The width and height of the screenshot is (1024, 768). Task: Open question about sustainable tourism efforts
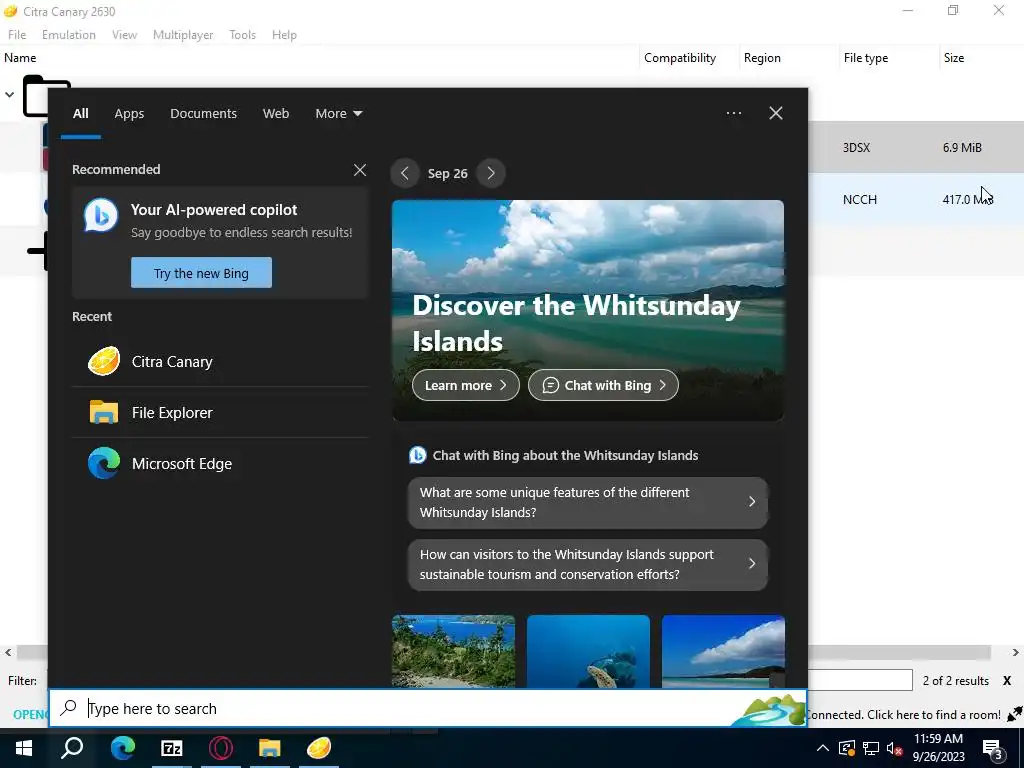588,564
